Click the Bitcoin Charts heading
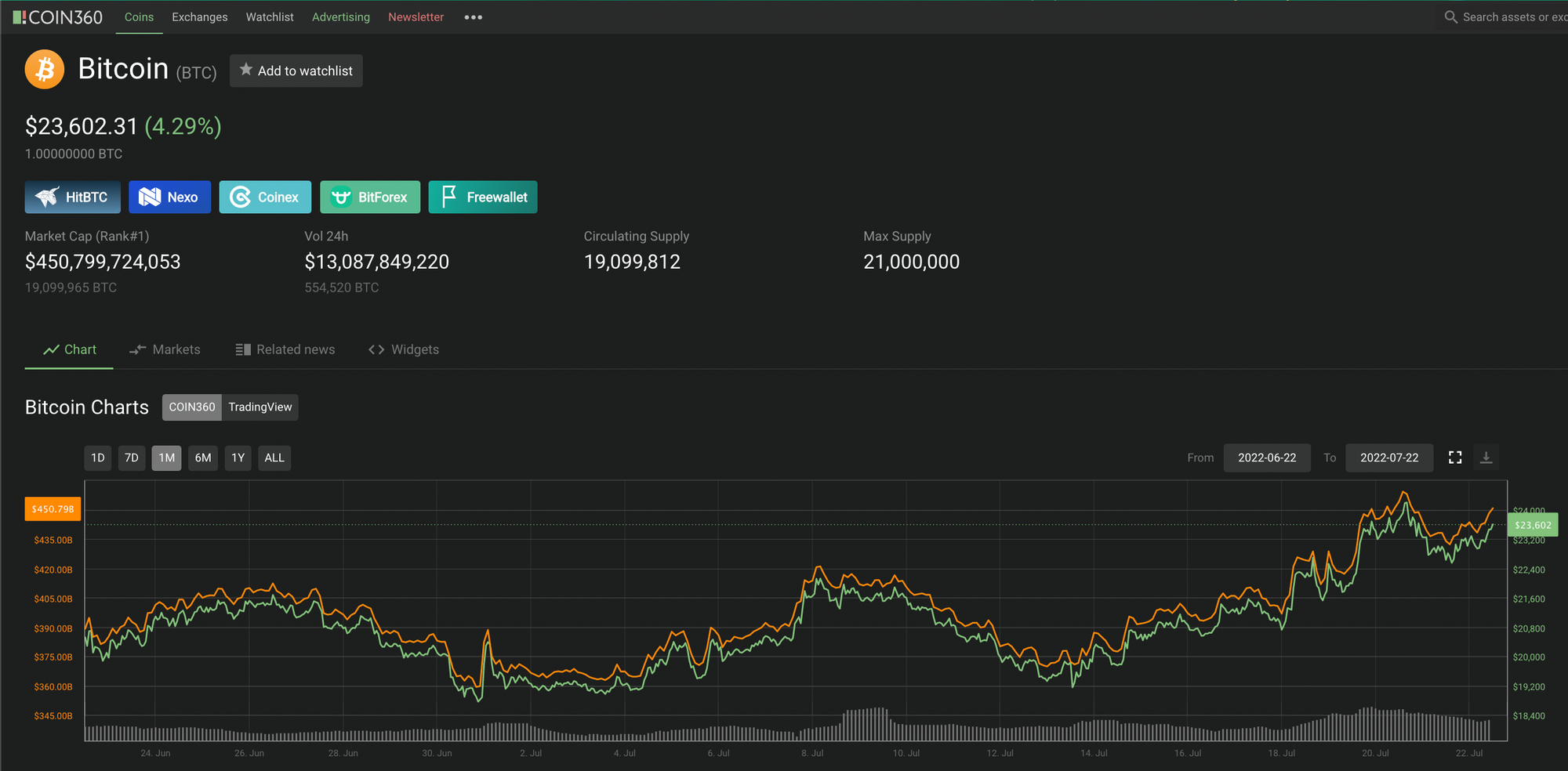 [x=87, y=407]
